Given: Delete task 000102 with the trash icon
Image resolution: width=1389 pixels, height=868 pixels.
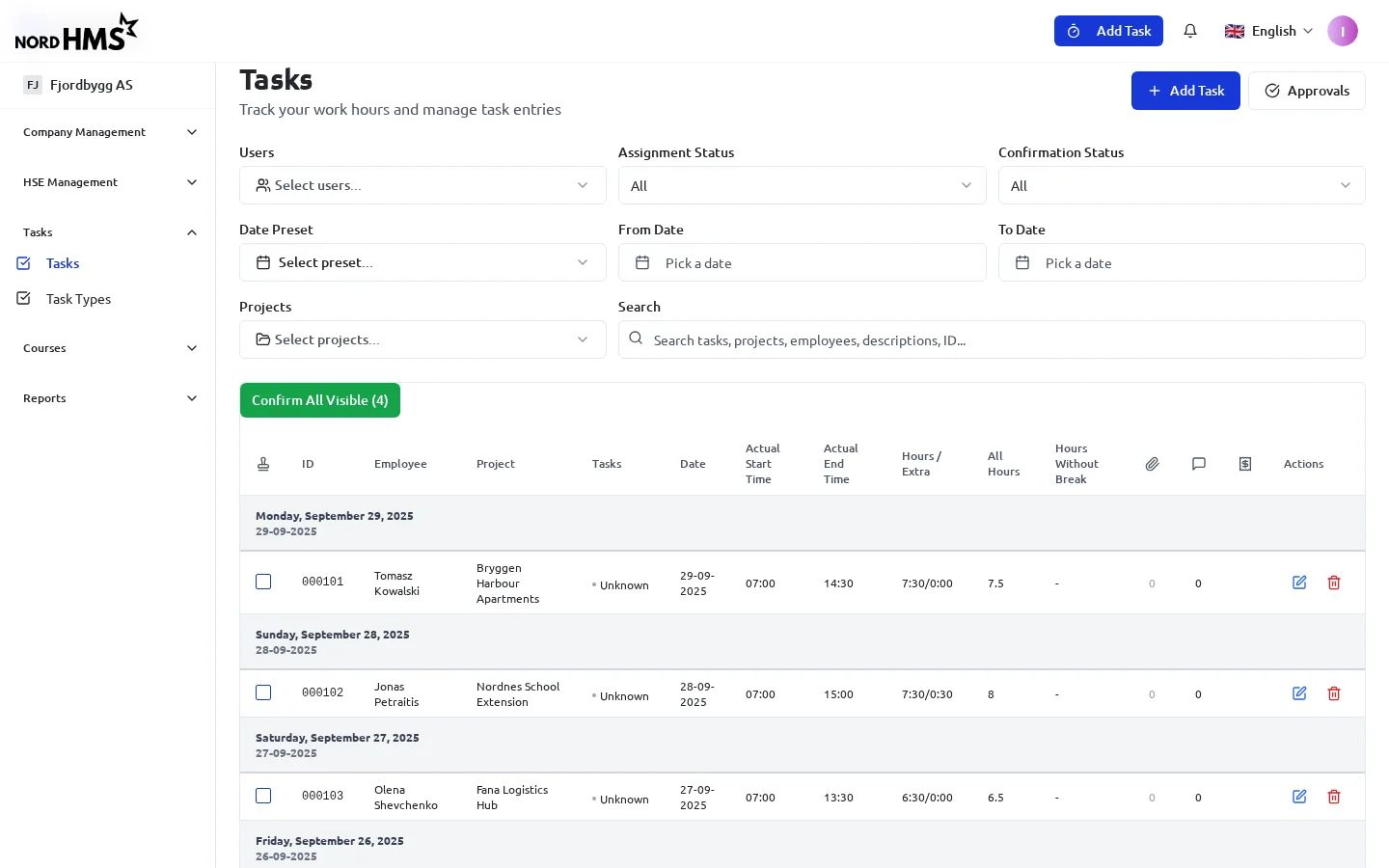Looking at the screenshot, I should (x=1334, y=693).
